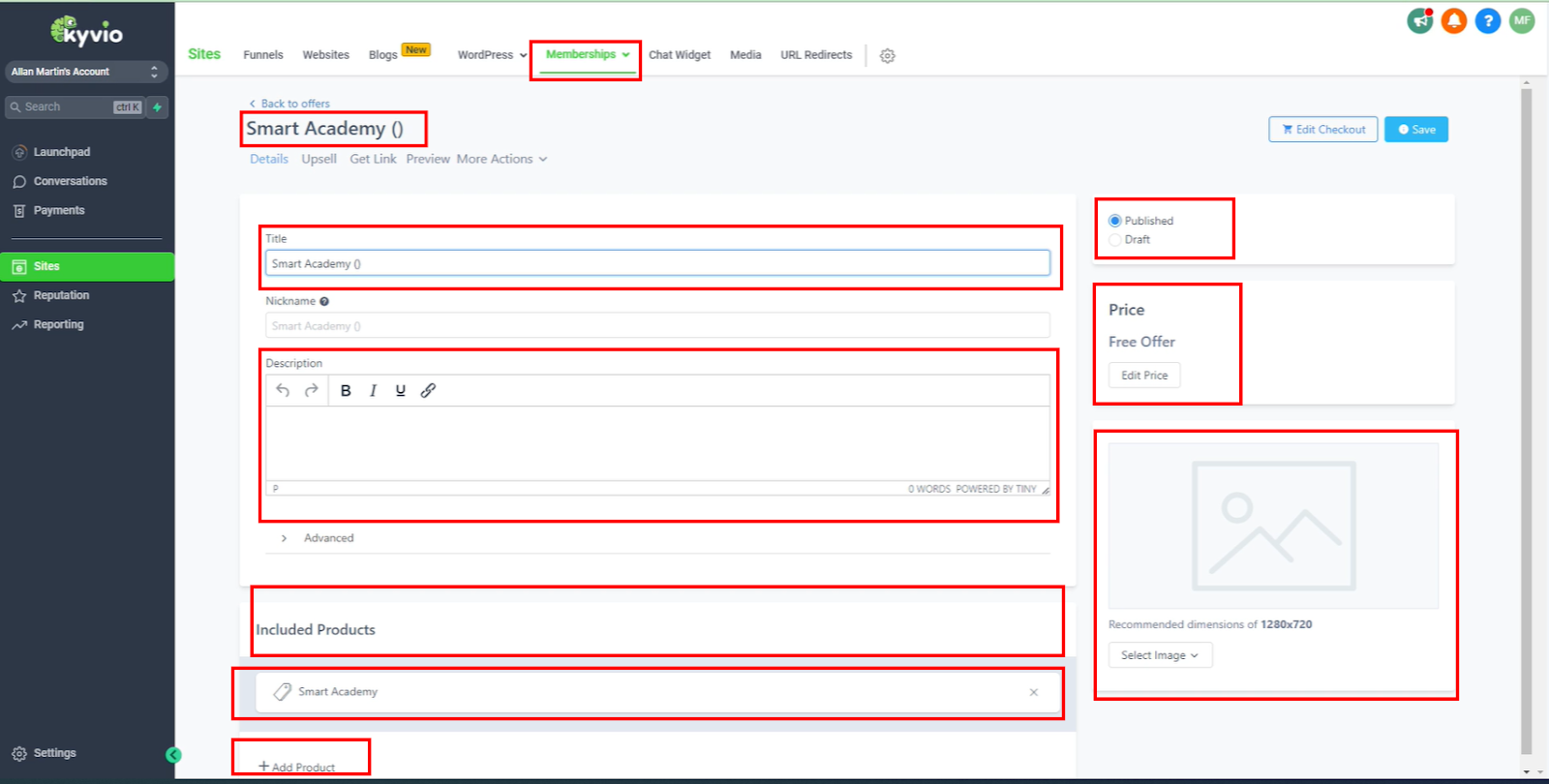
Task: Open the Sites settings gear icon
Action: coord(887,56)
